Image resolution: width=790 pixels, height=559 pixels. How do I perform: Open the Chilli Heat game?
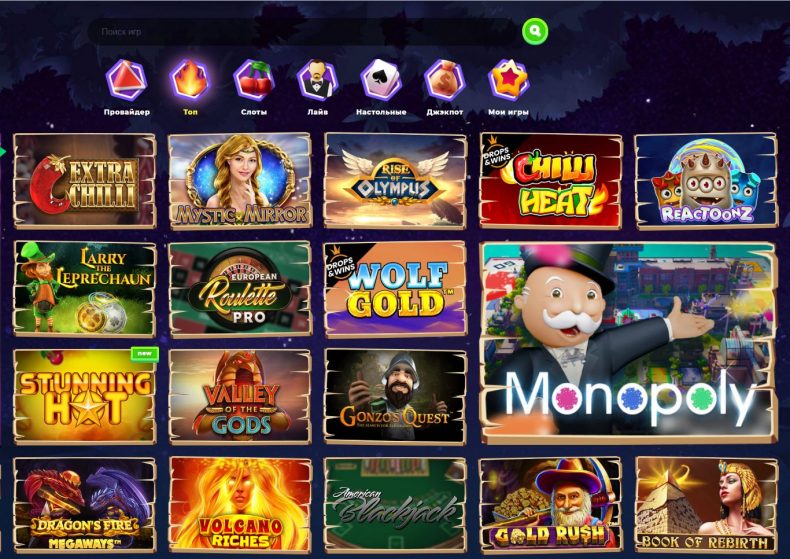[551, 181]
